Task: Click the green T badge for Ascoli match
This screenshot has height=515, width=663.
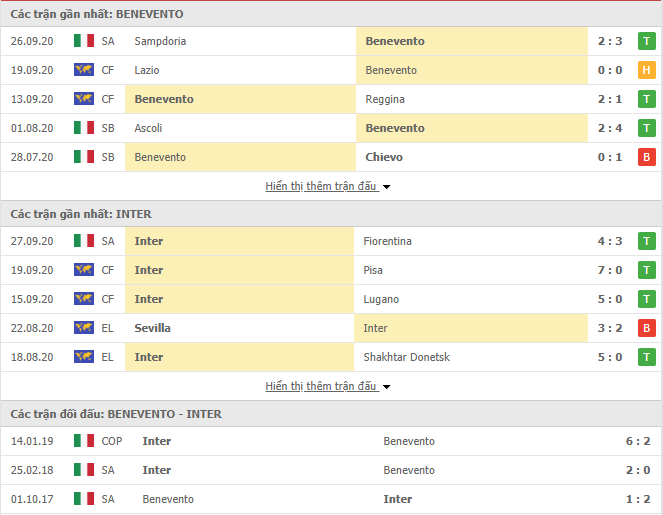Action: 647,128
